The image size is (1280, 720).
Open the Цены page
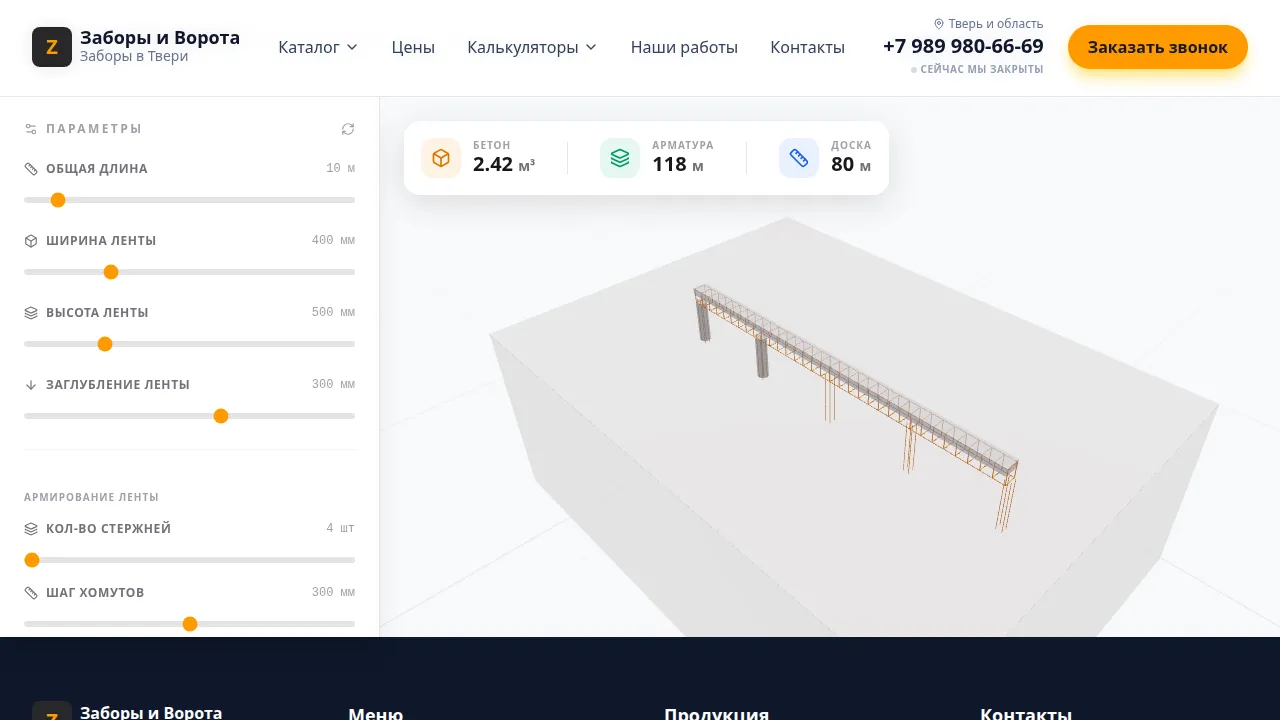(413, 47)
